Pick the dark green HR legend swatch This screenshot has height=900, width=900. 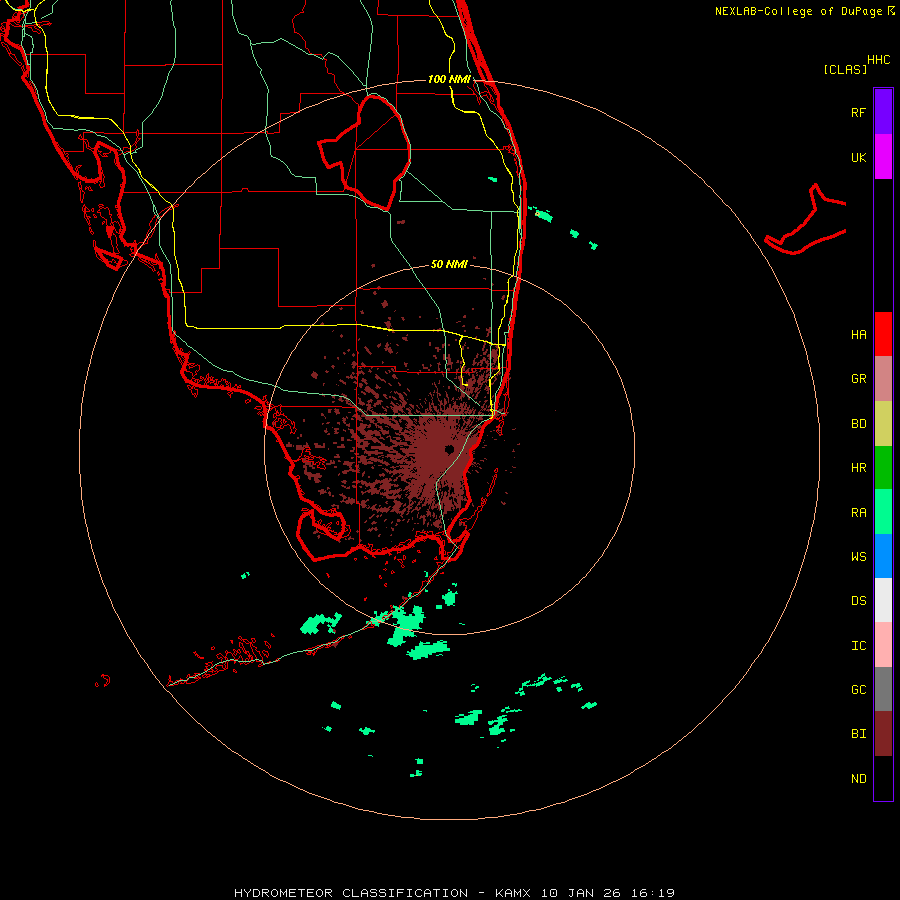[x=883, y=468]
